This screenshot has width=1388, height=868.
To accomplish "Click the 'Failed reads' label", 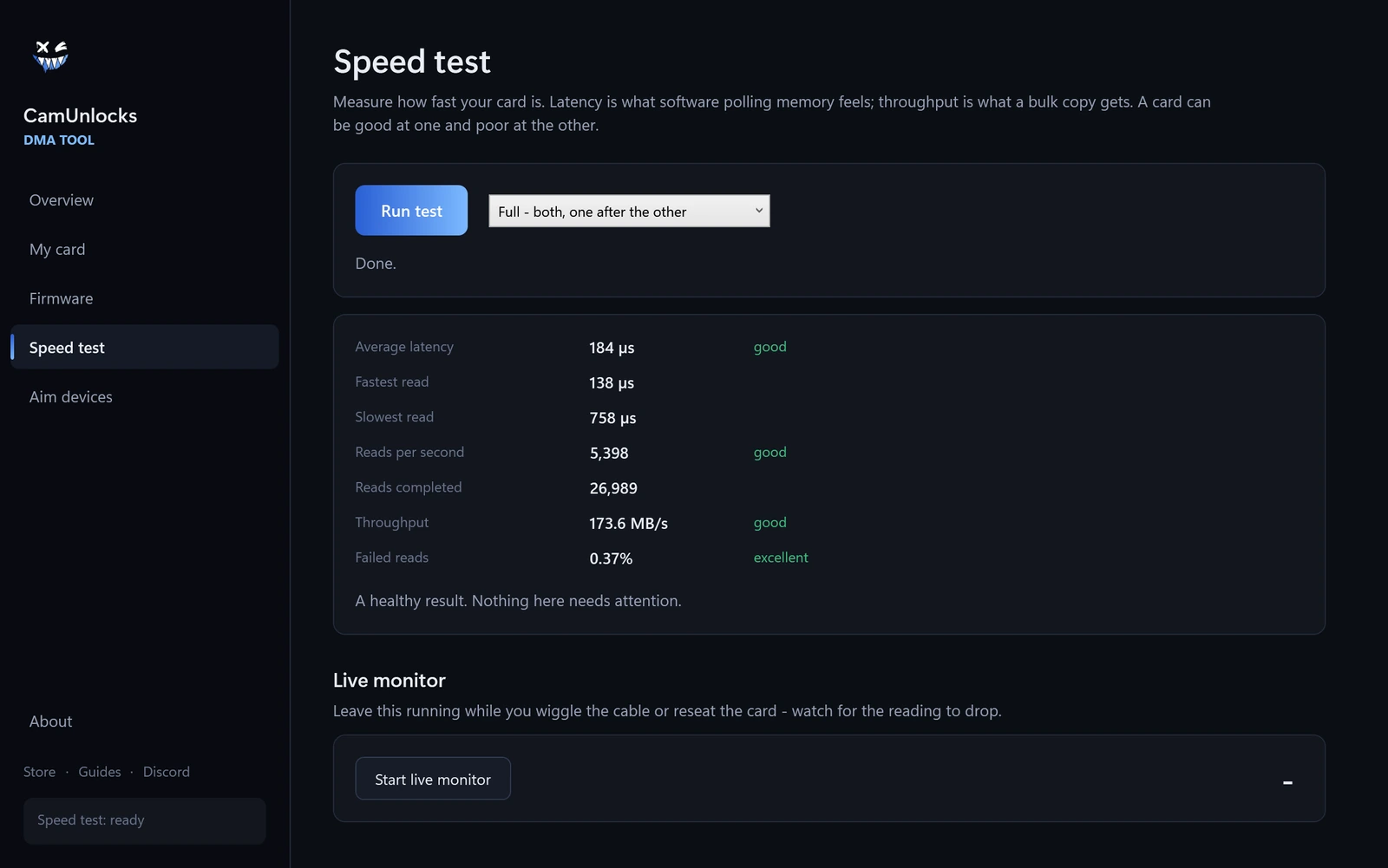I will [x=392, y=558].
